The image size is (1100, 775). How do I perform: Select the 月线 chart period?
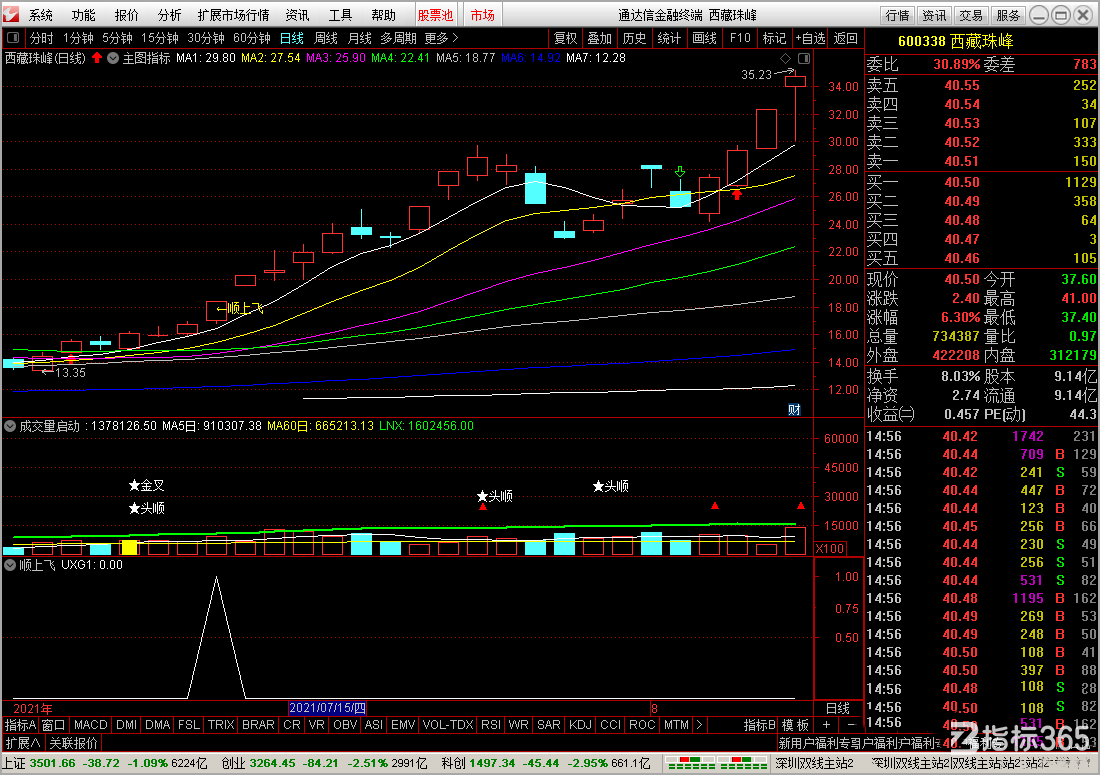click(x=359, y=38)
